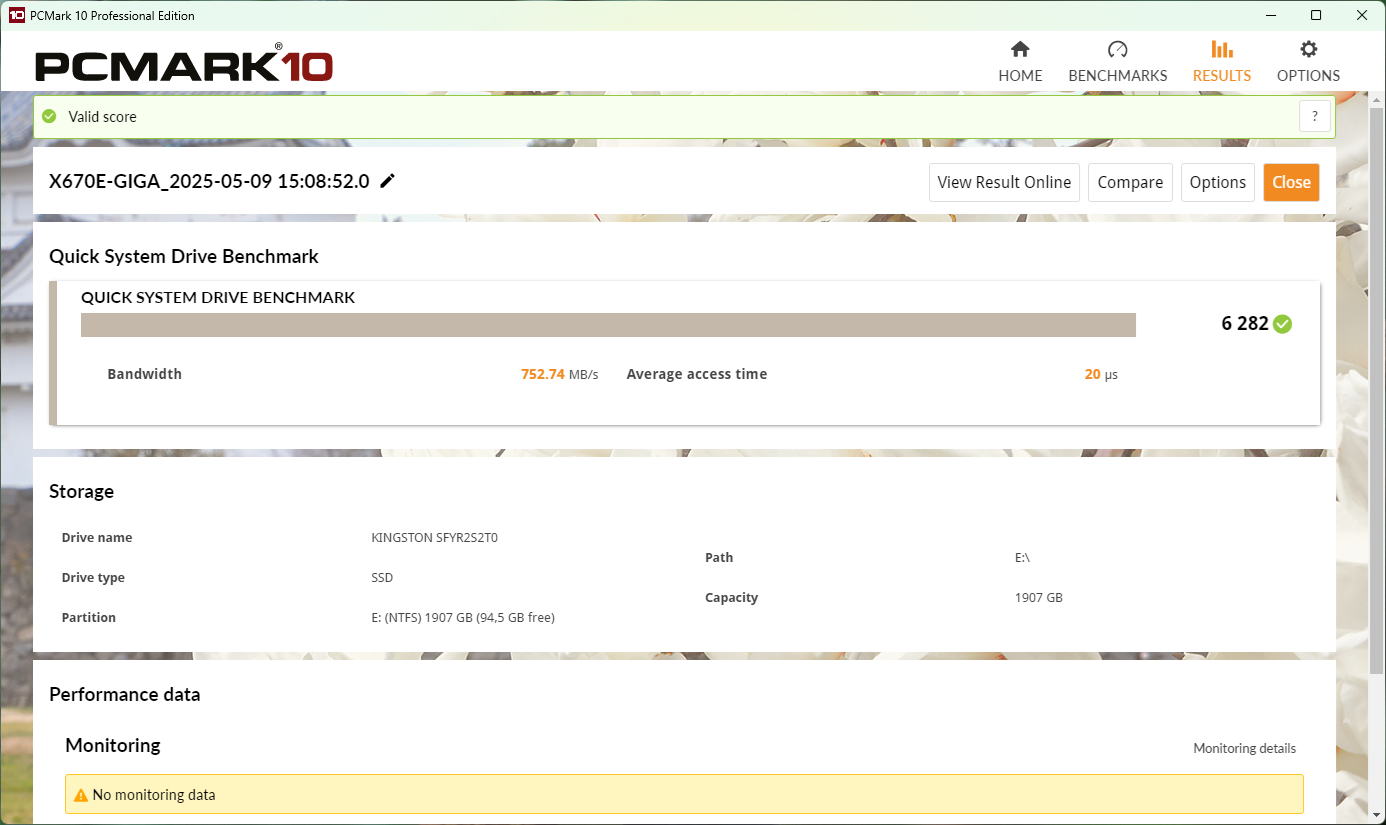Click the Monitoring subheading
The height and width of the screenshot is (825, 1386).
coord(113,746)
